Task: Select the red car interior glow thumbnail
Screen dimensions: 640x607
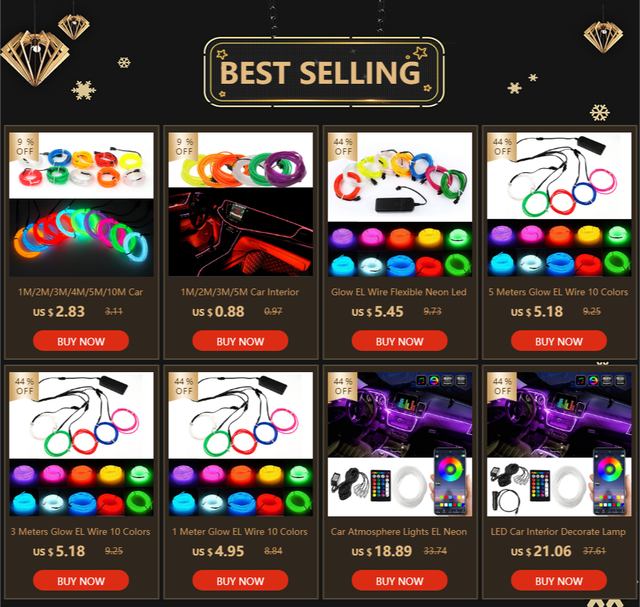Action: (240, 232)
